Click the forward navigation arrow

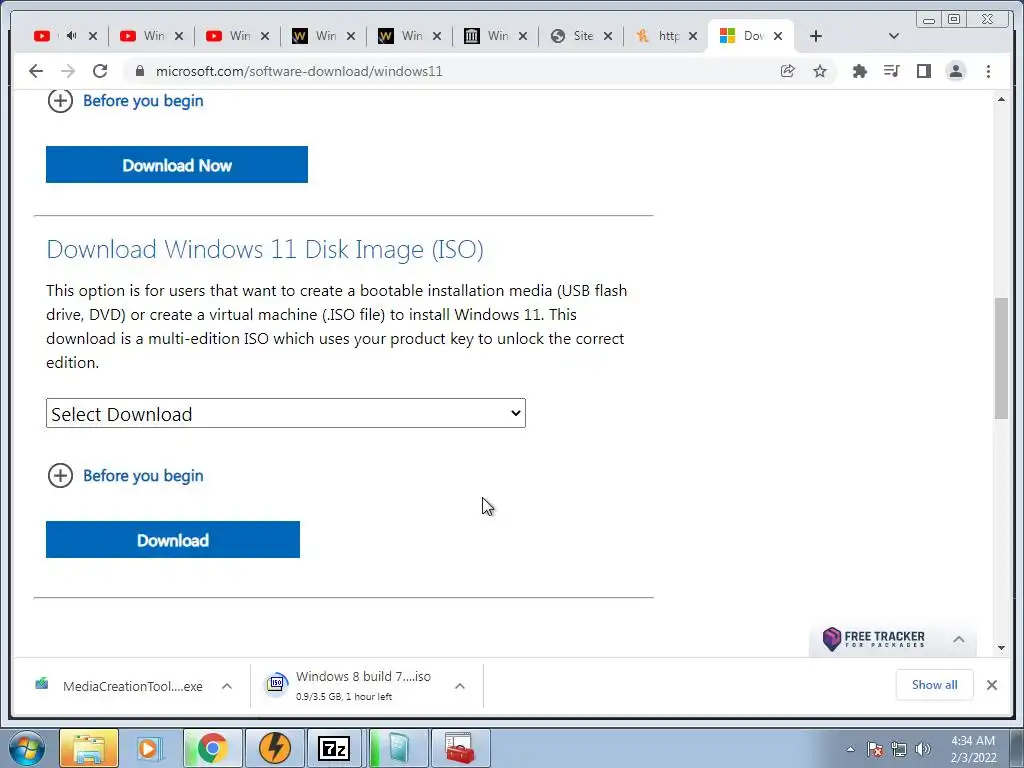coord(68,71)
